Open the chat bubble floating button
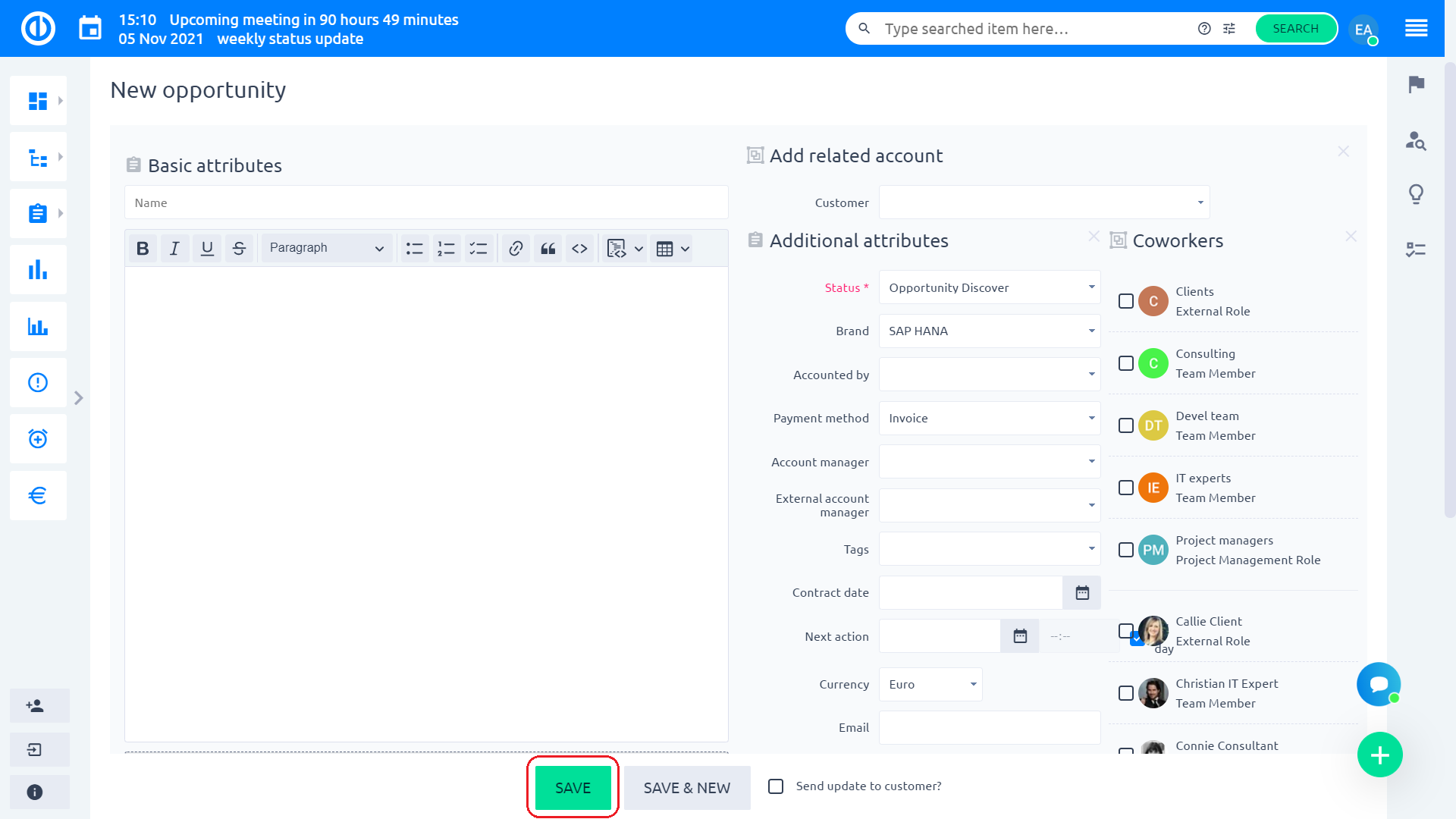Viewport: 1456px width, 819px height. [x=1379, y=684]
